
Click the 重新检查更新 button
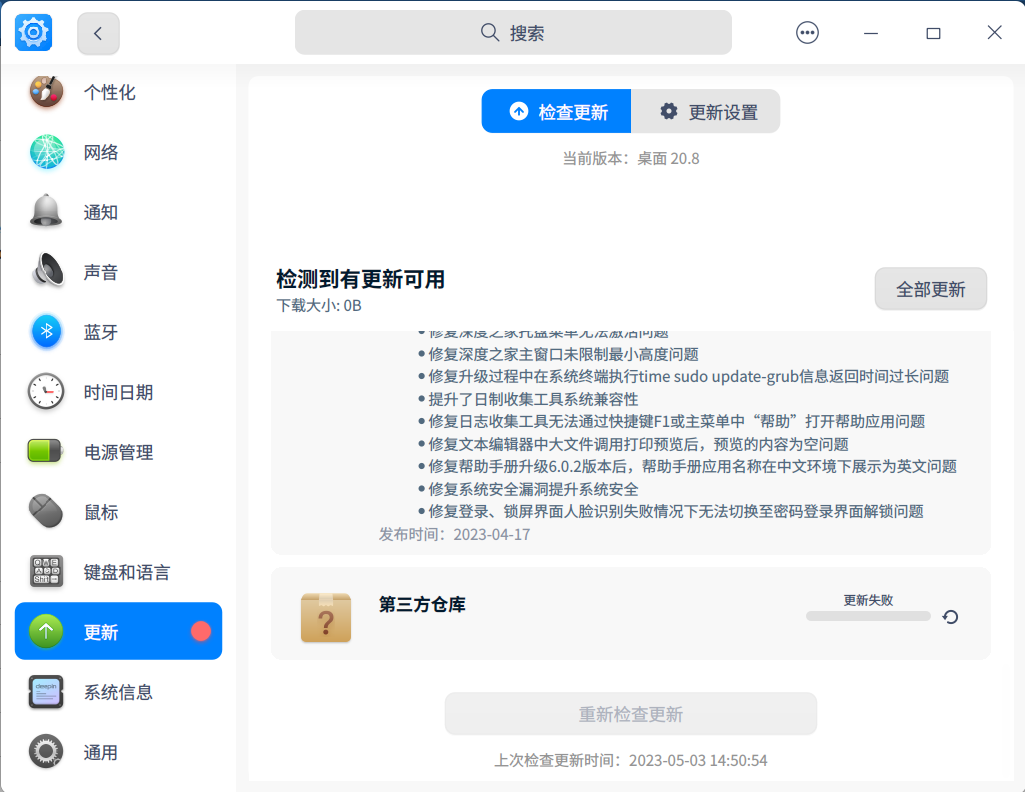(x=631, y=714)
